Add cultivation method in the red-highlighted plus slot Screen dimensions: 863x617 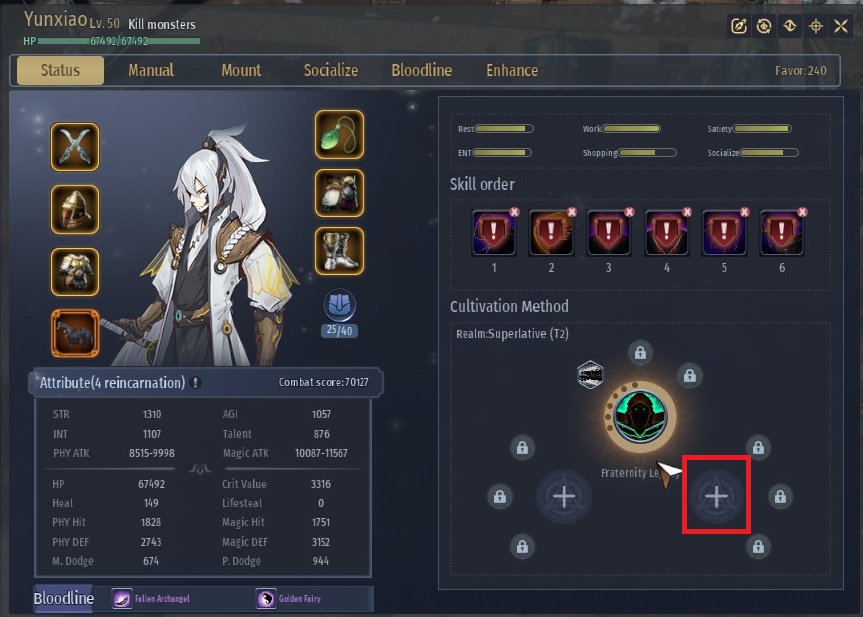[x=716, y=496]
